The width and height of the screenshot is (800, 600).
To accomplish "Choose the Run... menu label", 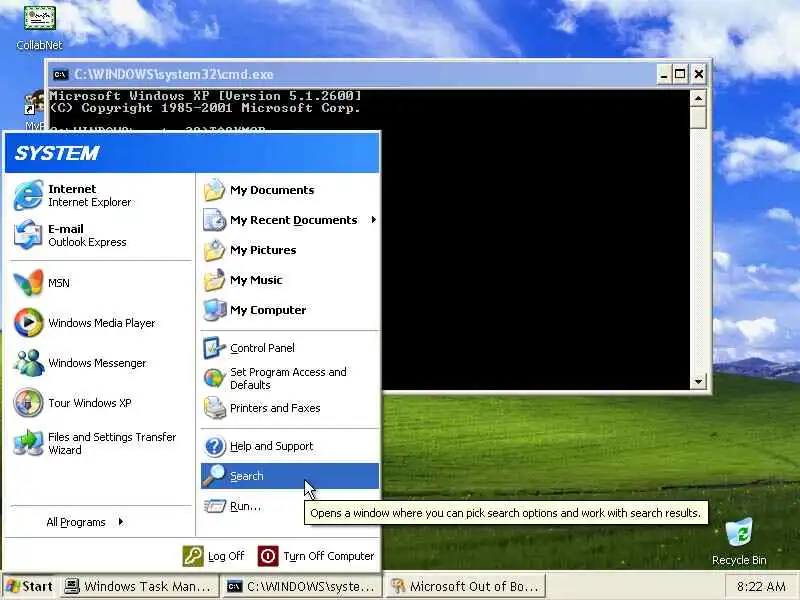I will pyautogui.click(x=245, y=506).
